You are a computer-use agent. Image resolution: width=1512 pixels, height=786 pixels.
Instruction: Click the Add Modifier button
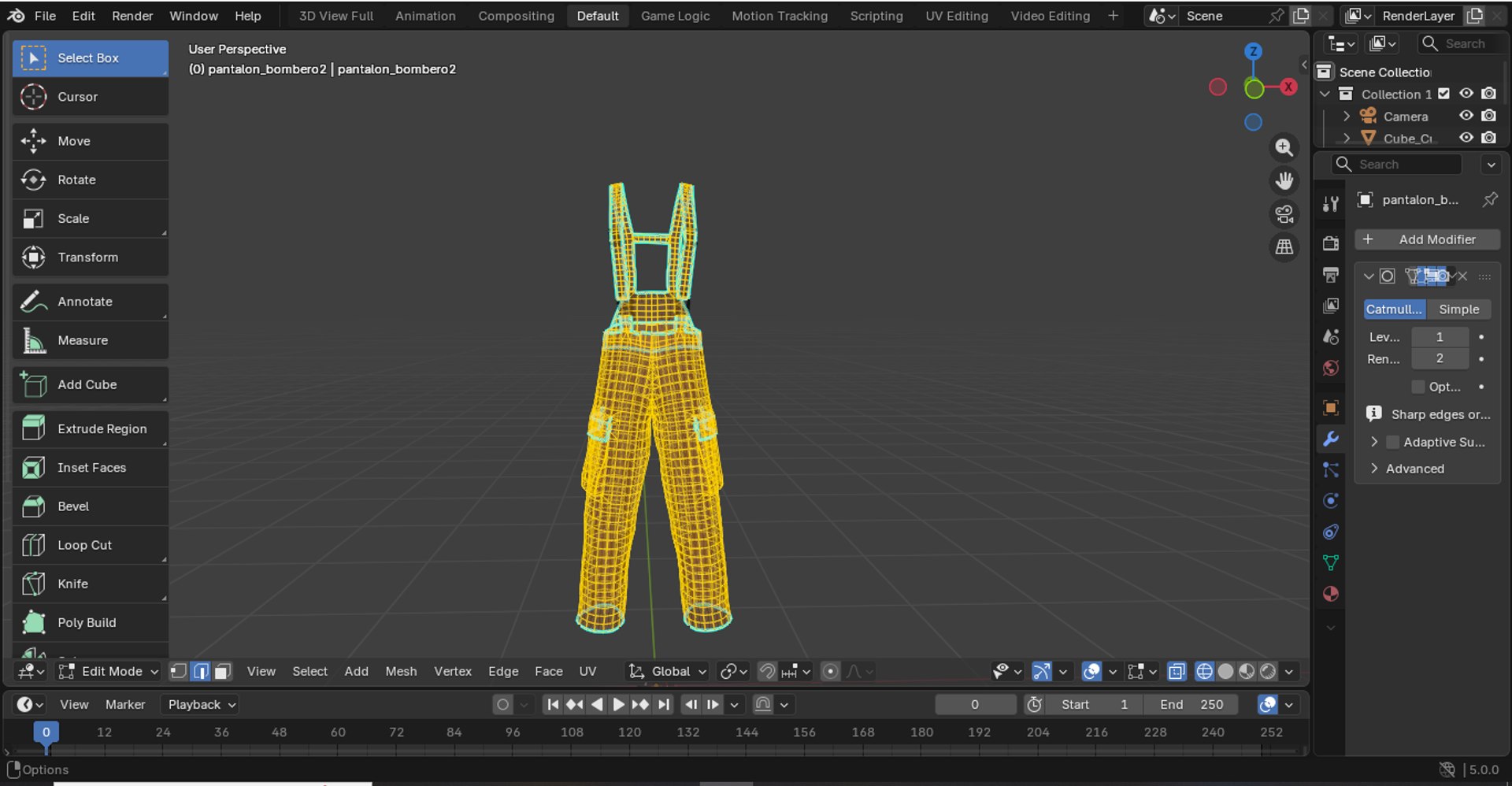(x=1427, y=239)
